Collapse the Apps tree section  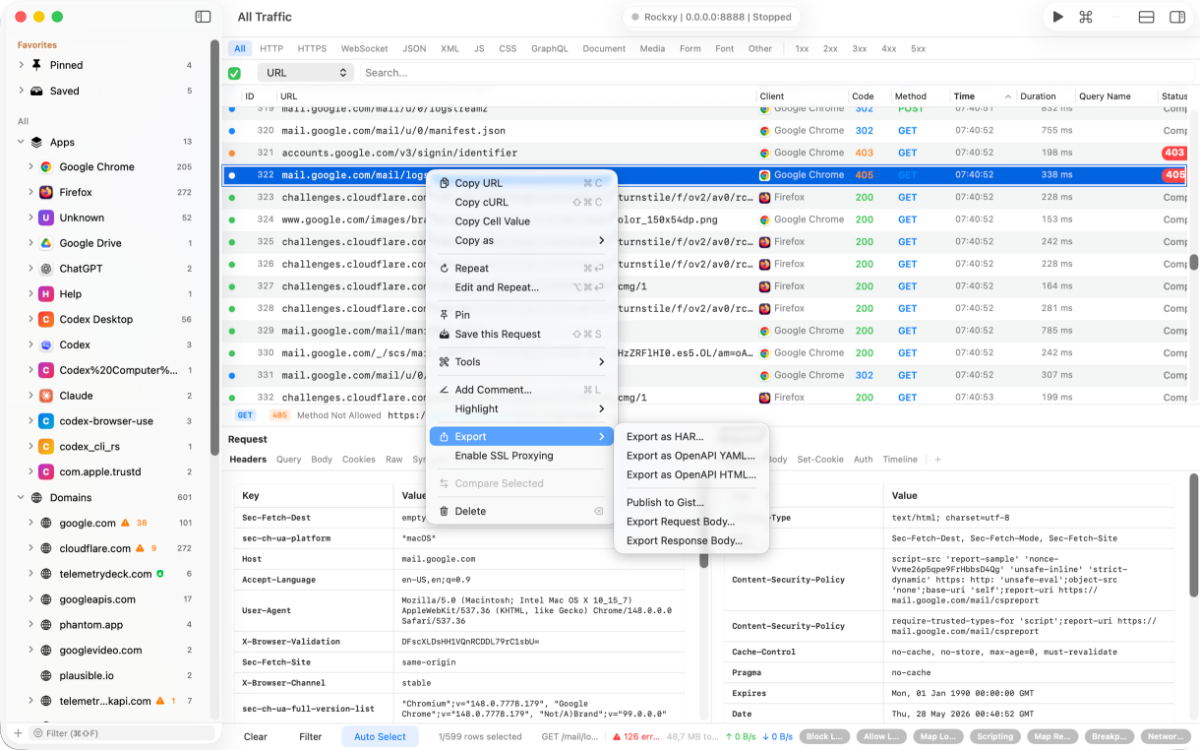tap(21, 142)
